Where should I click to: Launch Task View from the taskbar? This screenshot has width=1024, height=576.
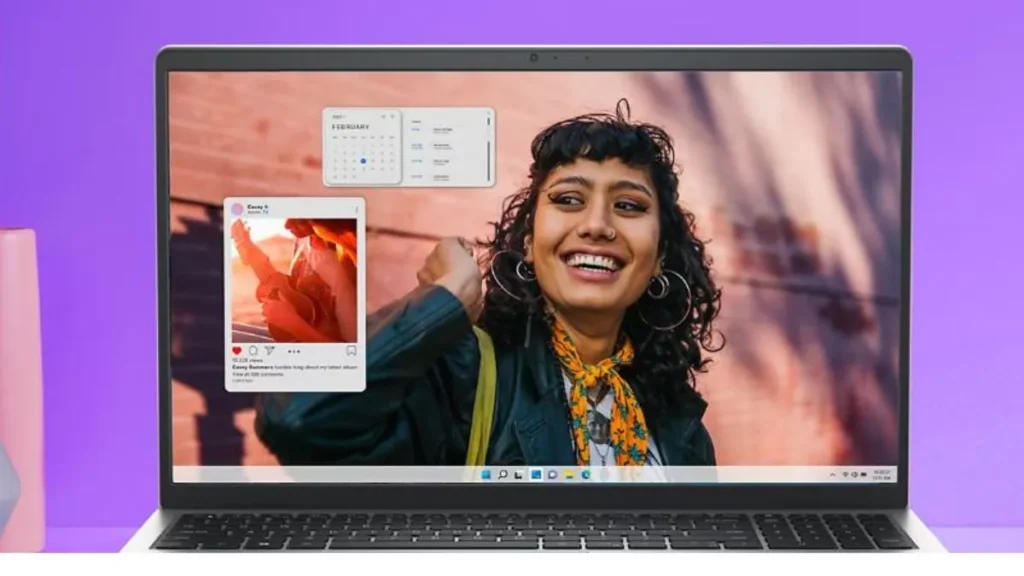point(517,474)
